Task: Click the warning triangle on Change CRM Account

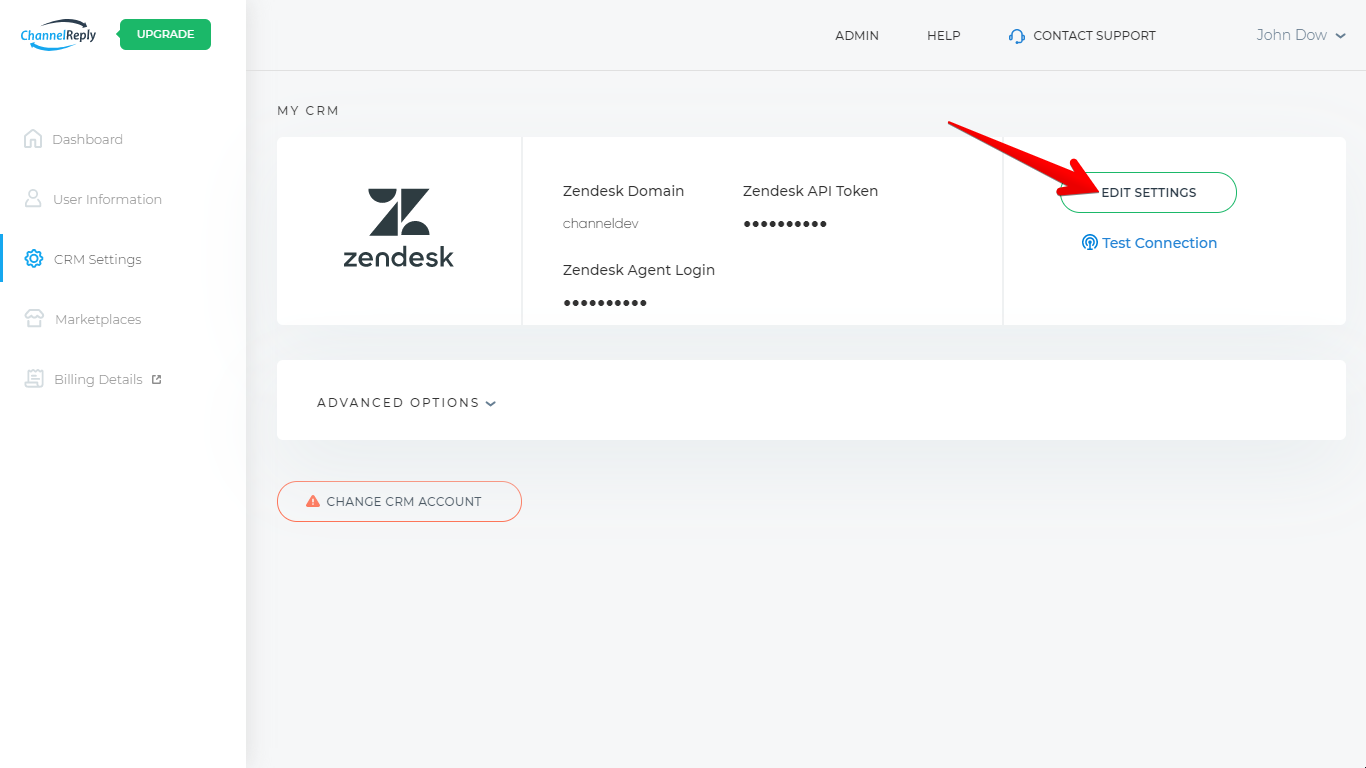Action: (x=313, y=501)
